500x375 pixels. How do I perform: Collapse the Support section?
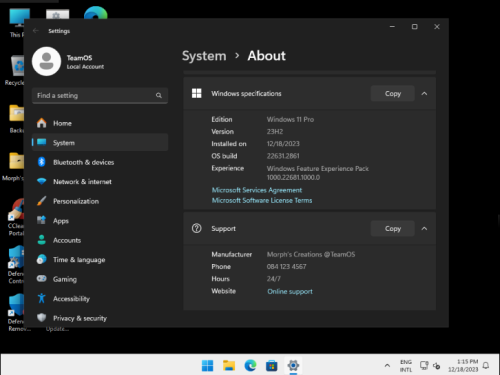tap(424, 229)
